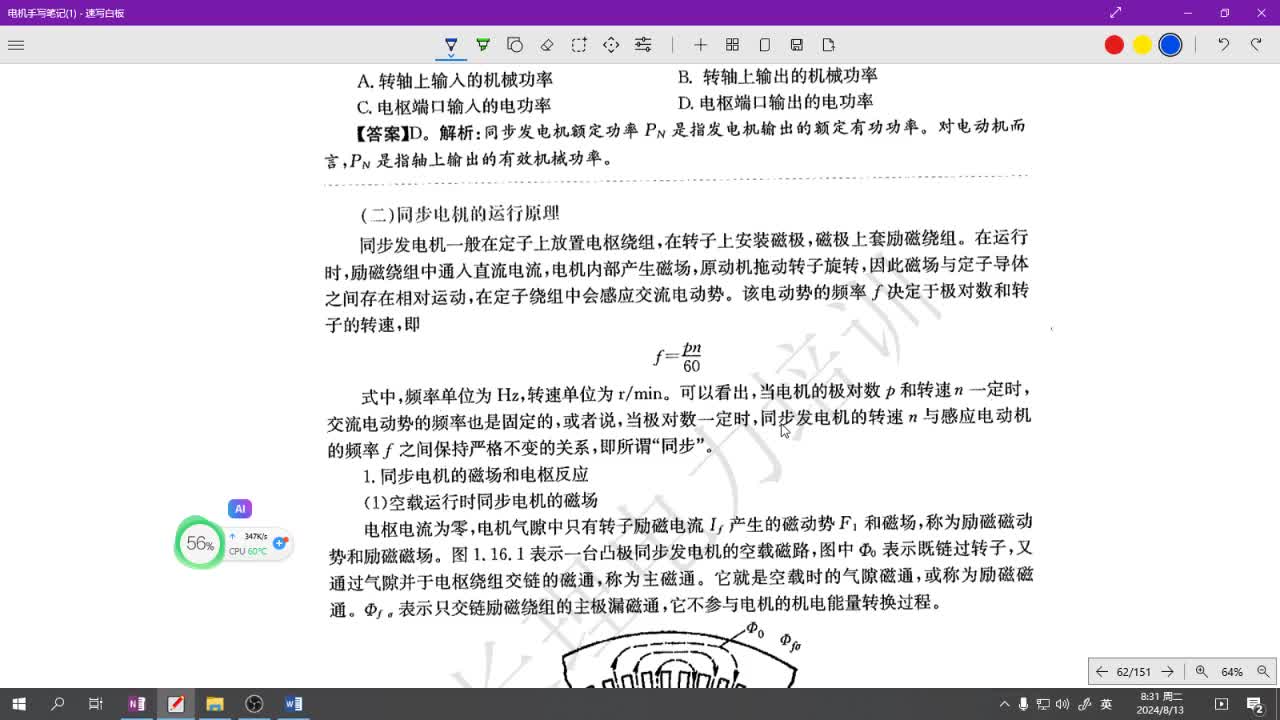The image size is (1280, 720).
Task: Export the document file
Action: 828,45
